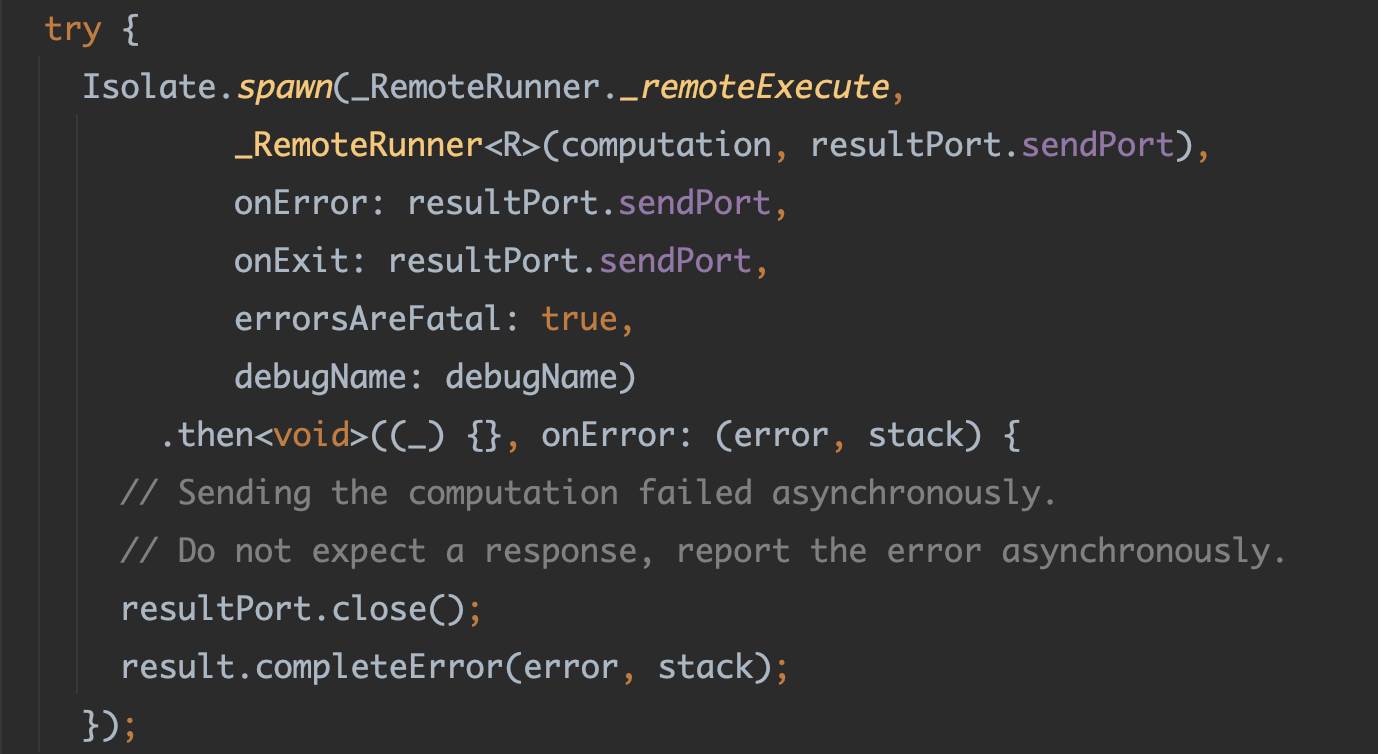Click the true literal value
1378x754 pixels.
click(x=579, y=319)
